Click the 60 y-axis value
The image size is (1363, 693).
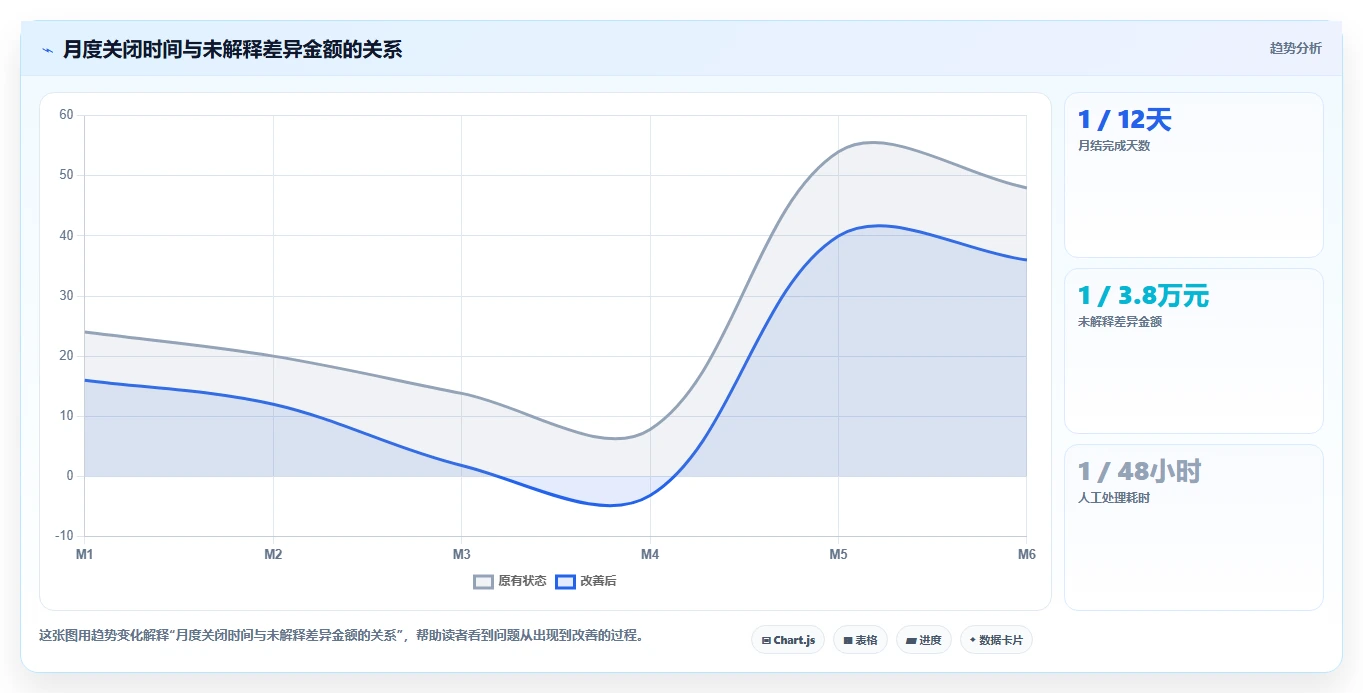[x=66, y=115]
